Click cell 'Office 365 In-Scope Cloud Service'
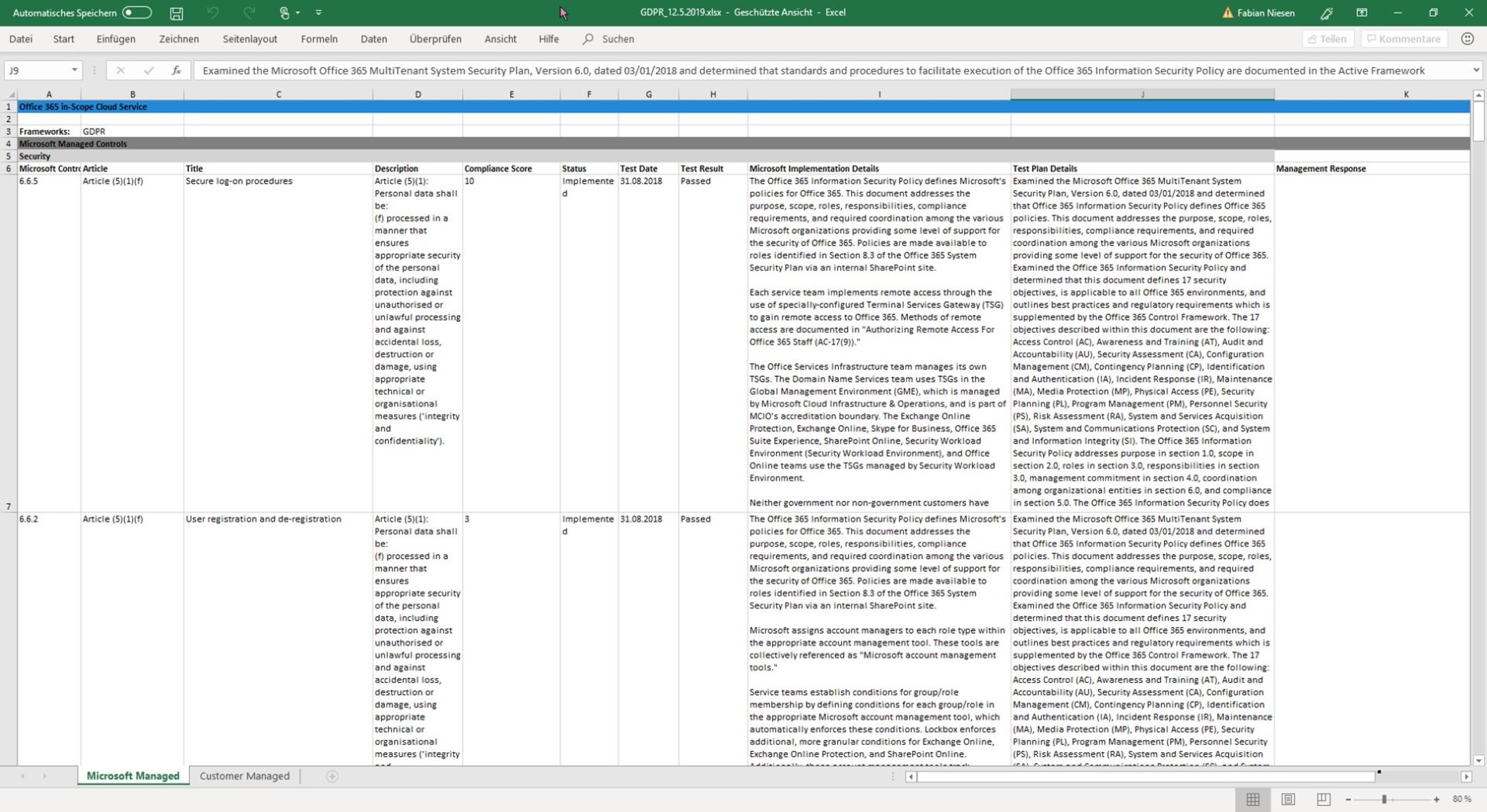Viewport: 1487px width, 812px height. click(83, 107)
